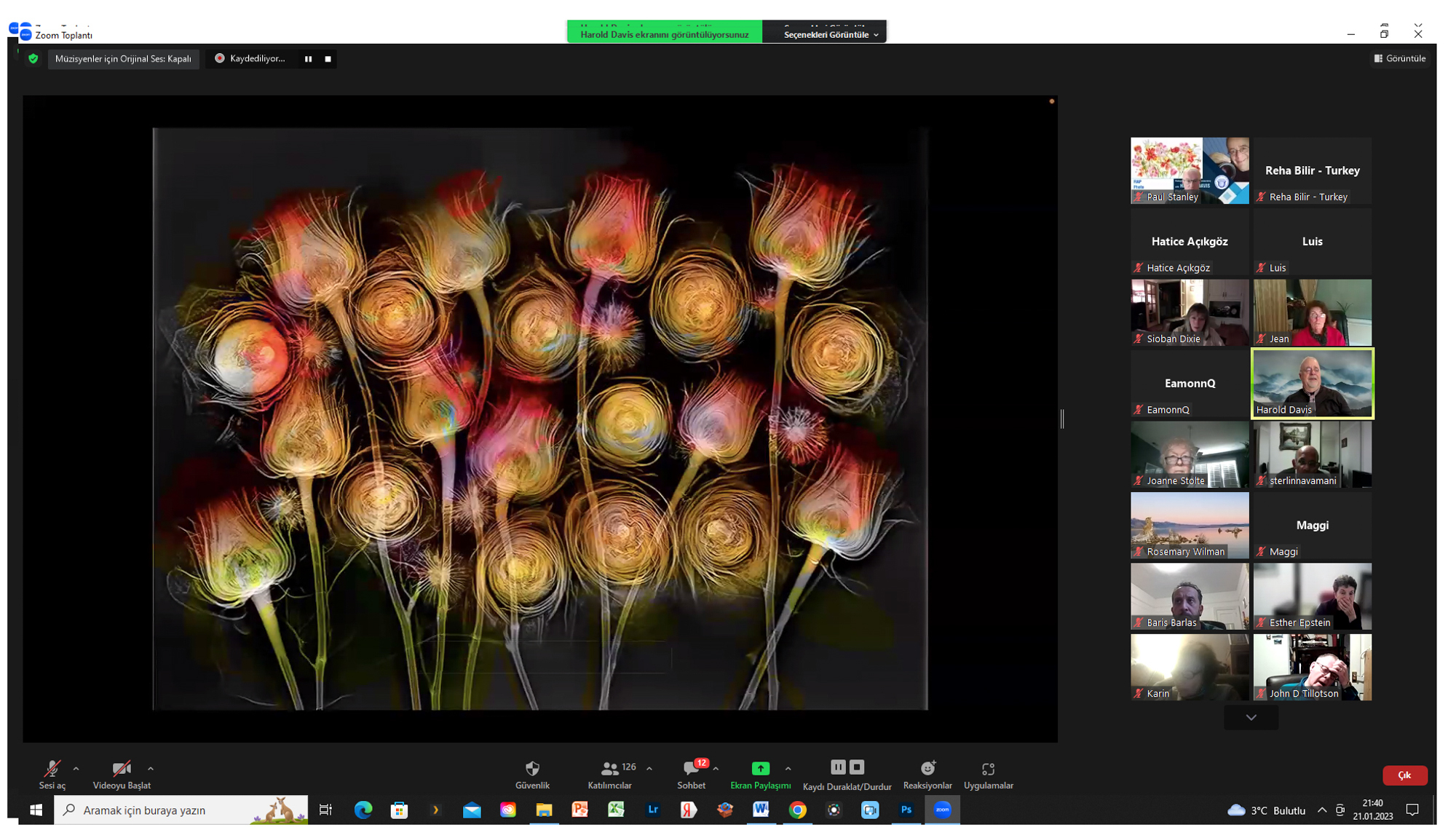Screen dimensions: 1456x838
Task: Select Esther Epstein video thumbnail
Action: [1312, 597]
